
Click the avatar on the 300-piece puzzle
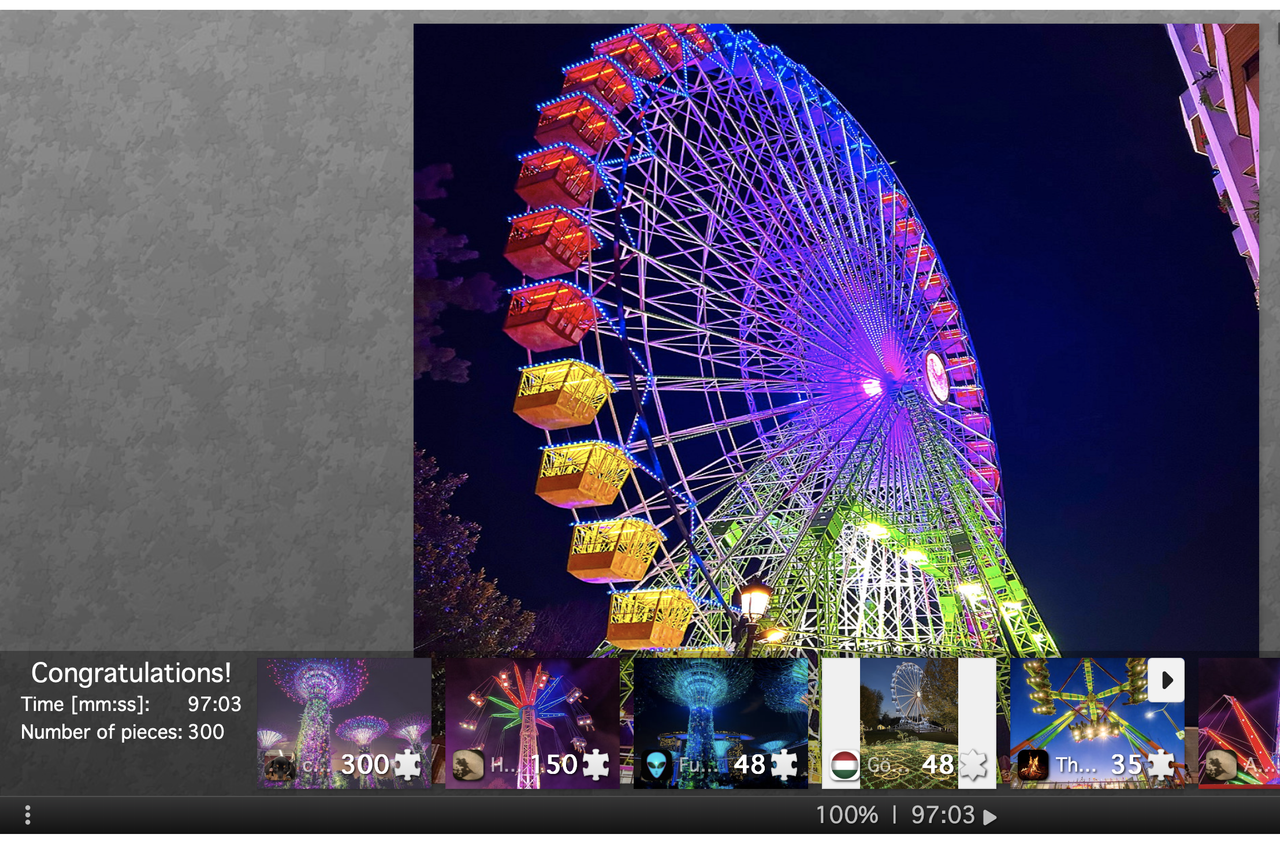pos(280,766)
